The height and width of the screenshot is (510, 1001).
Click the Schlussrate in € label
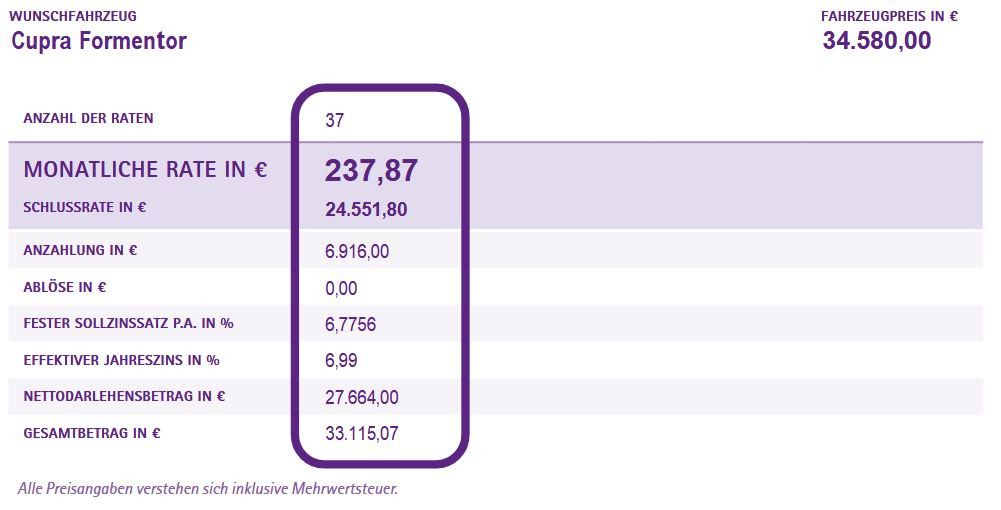85,208
